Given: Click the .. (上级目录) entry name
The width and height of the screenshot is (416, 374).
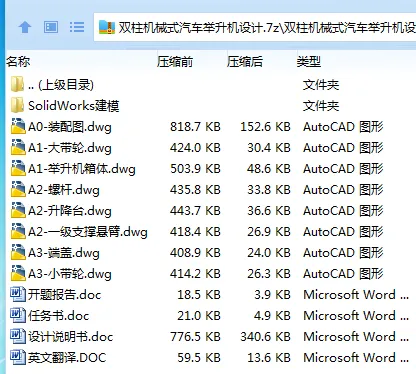Looking at the screenshot, I should tap(61, 85).
